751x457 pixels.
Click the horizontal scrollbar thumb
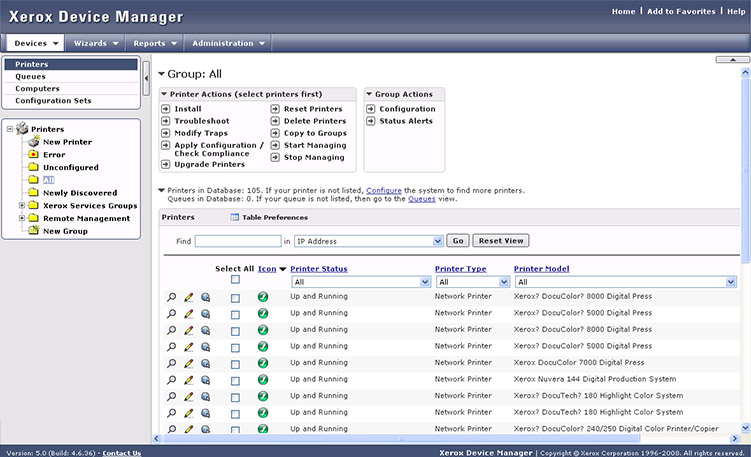coord(401,438)
